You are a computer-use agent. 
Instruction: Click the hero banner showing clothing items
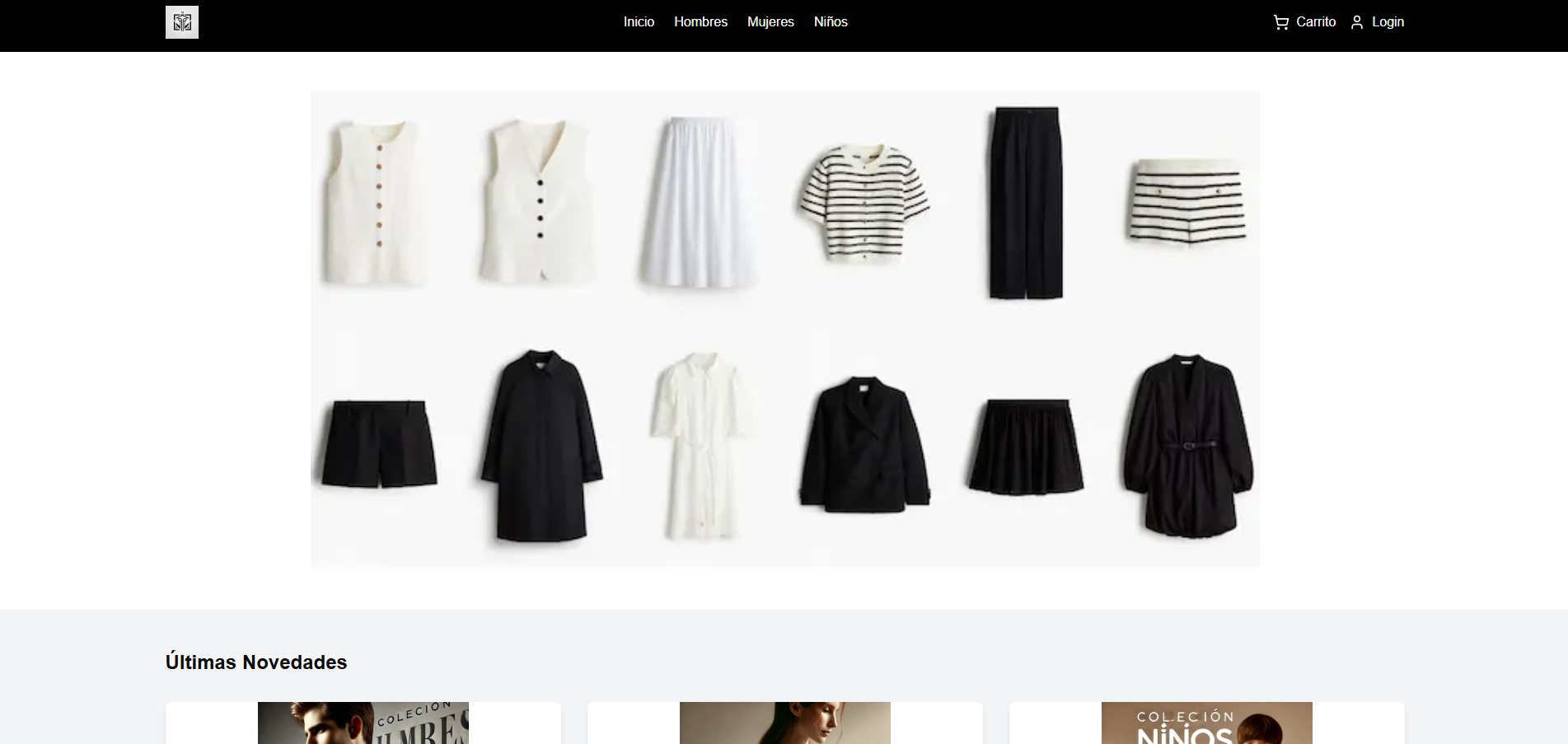coord(784,329)
